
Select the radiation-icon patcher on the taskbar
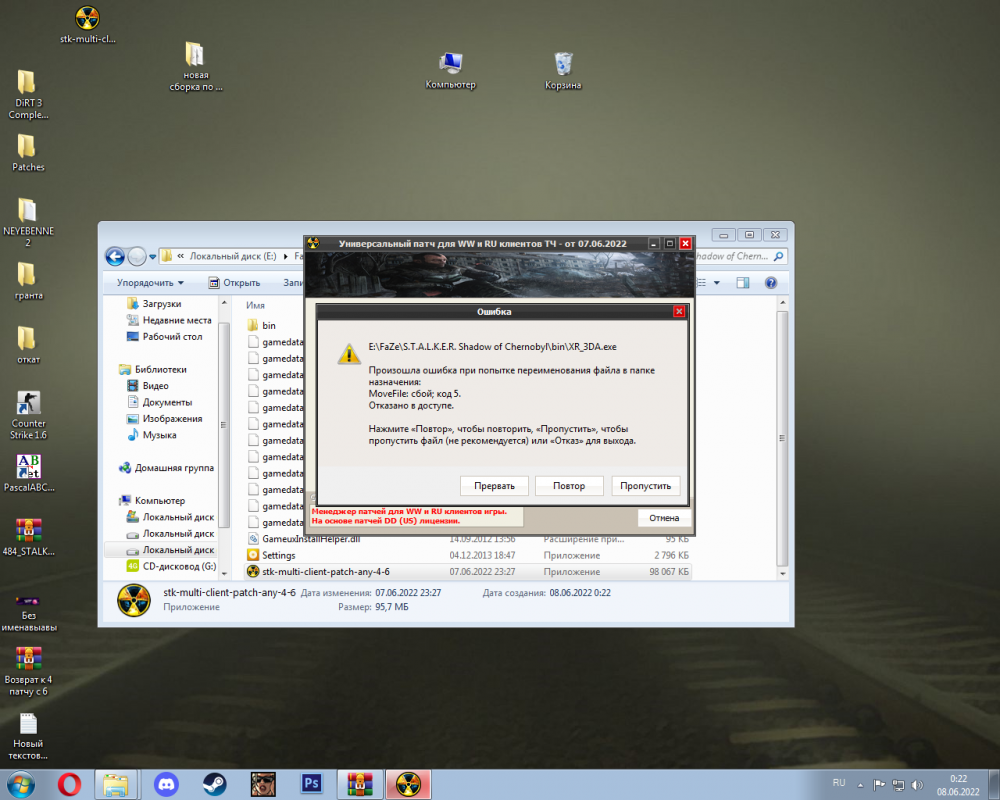pyautogui.click(x=407, y=784)
